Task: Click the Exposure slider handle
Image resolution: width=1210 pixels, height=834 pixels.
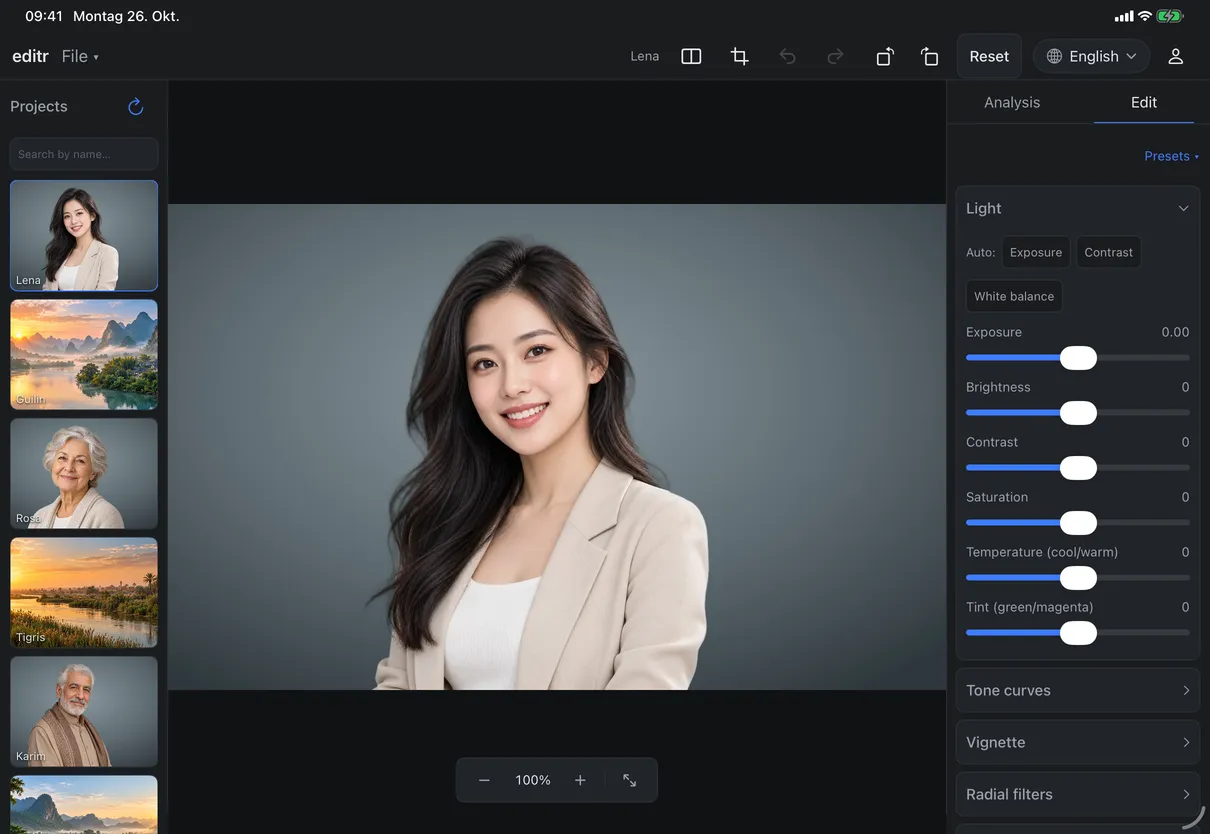Action: (1078, 358)
